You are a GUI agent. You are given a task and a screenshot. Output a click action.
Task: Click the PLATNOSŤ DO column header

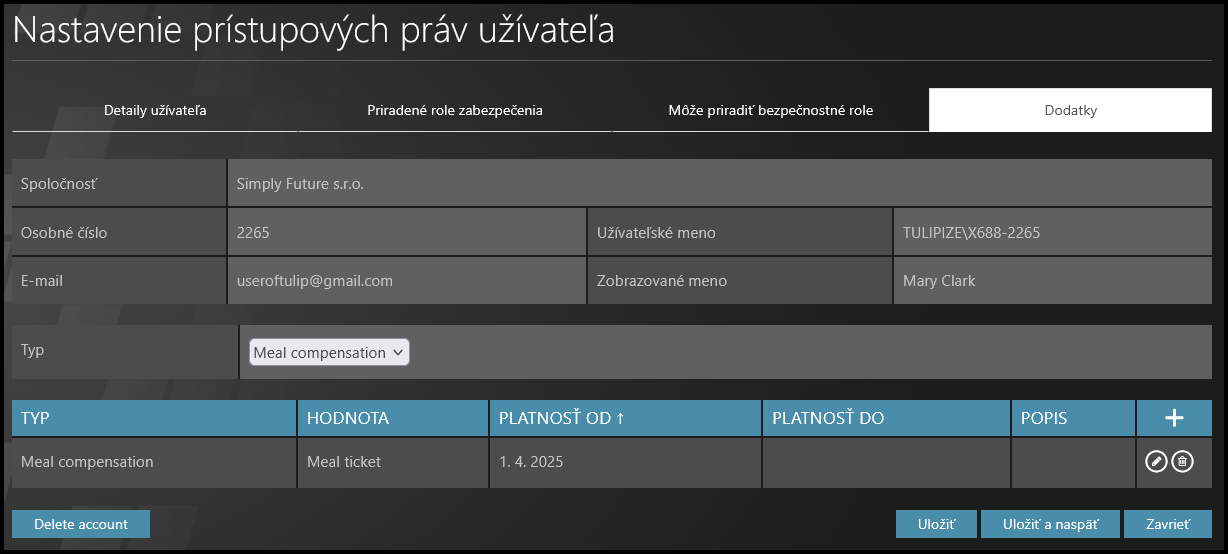coord(828,418)
